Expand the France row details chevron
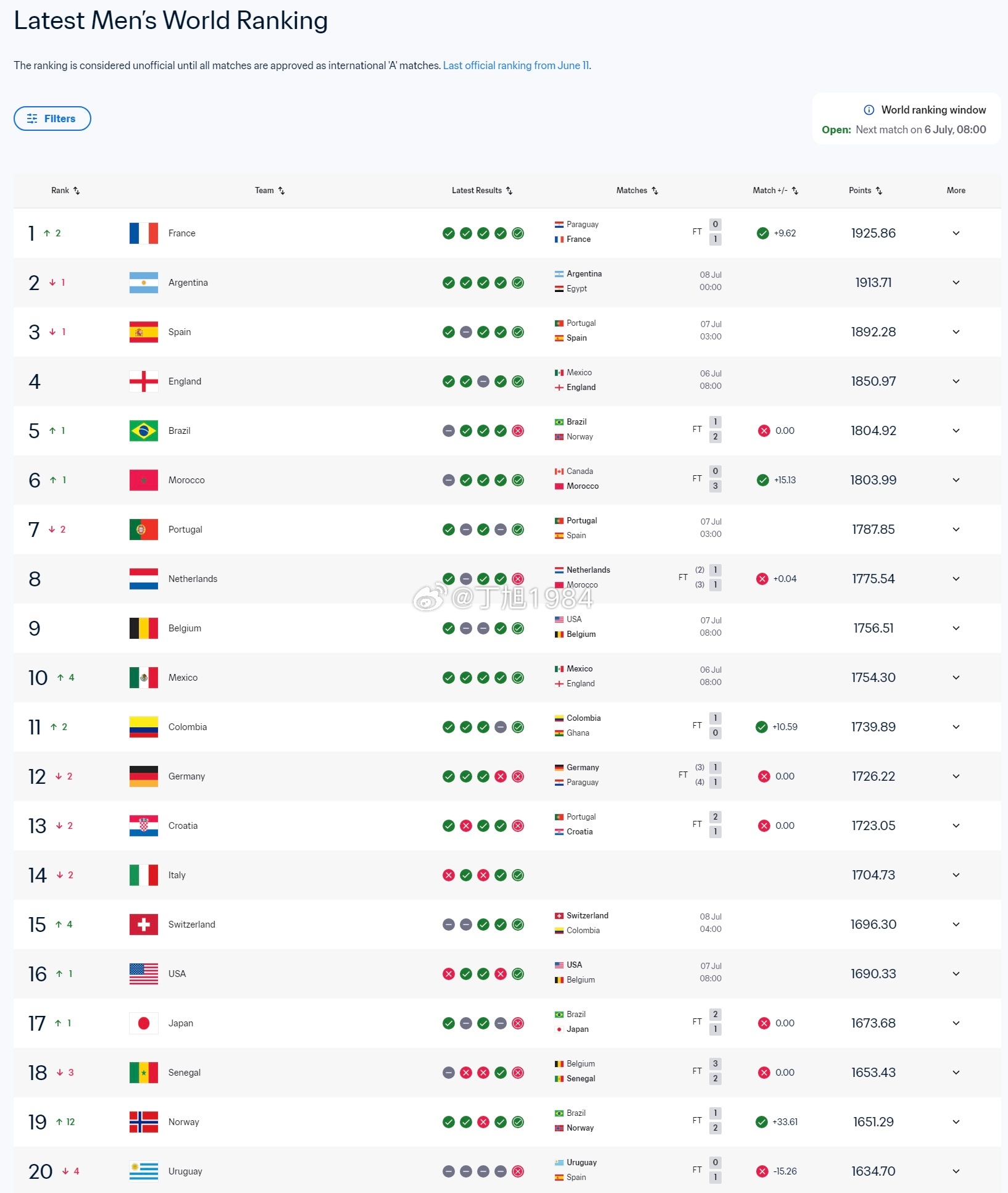This screenshot has height=1193, width=1008. (x=956, y=233)
